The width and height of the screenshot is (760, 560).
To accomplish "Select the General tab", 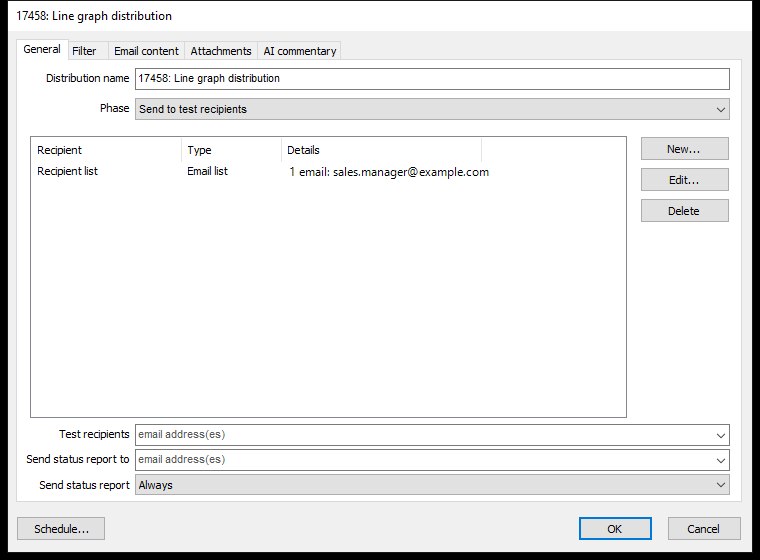I will click(42, 49).
